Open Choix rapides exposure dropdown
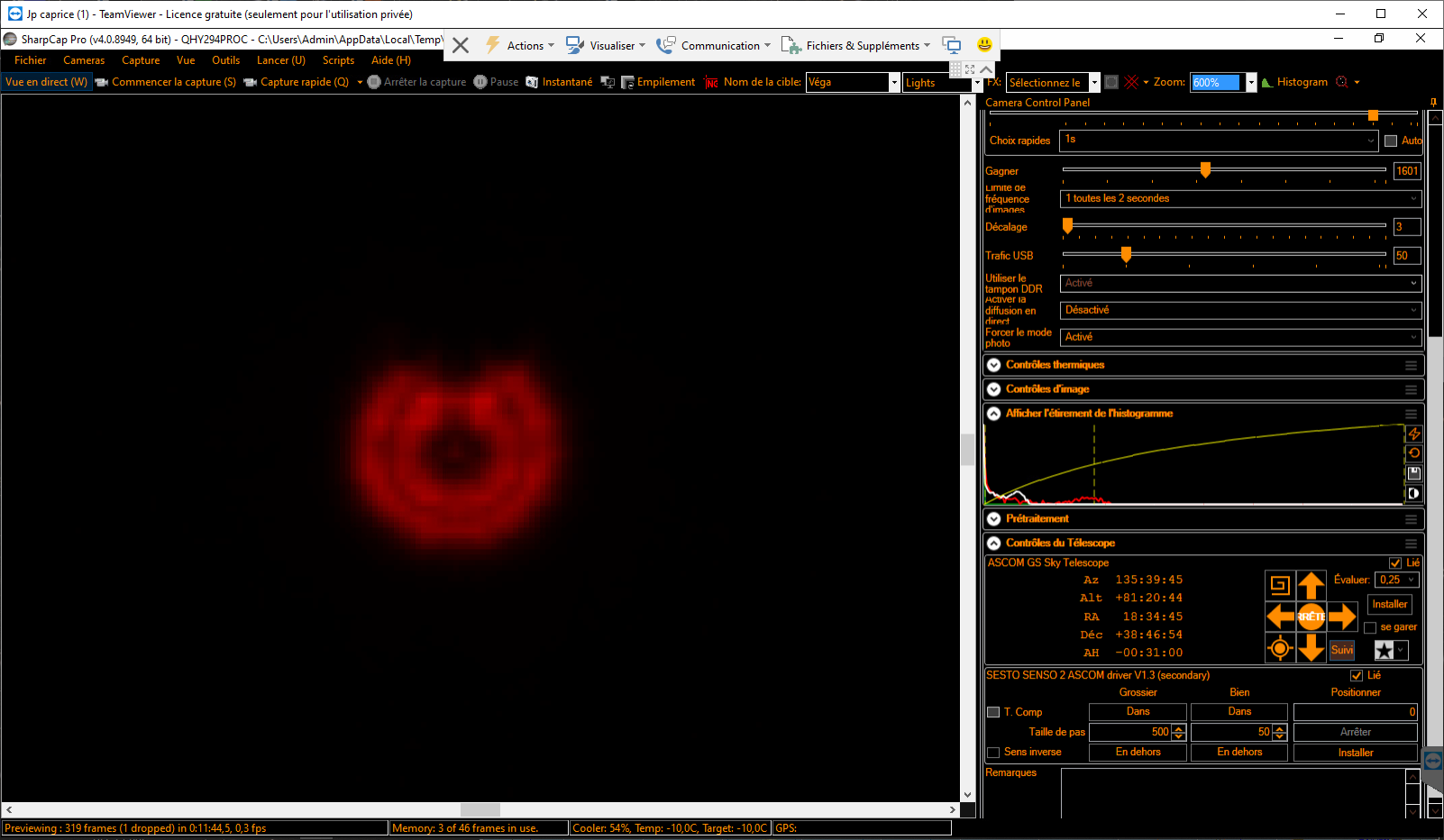This screenshot has height=840, width=1444. (1219, 141)
